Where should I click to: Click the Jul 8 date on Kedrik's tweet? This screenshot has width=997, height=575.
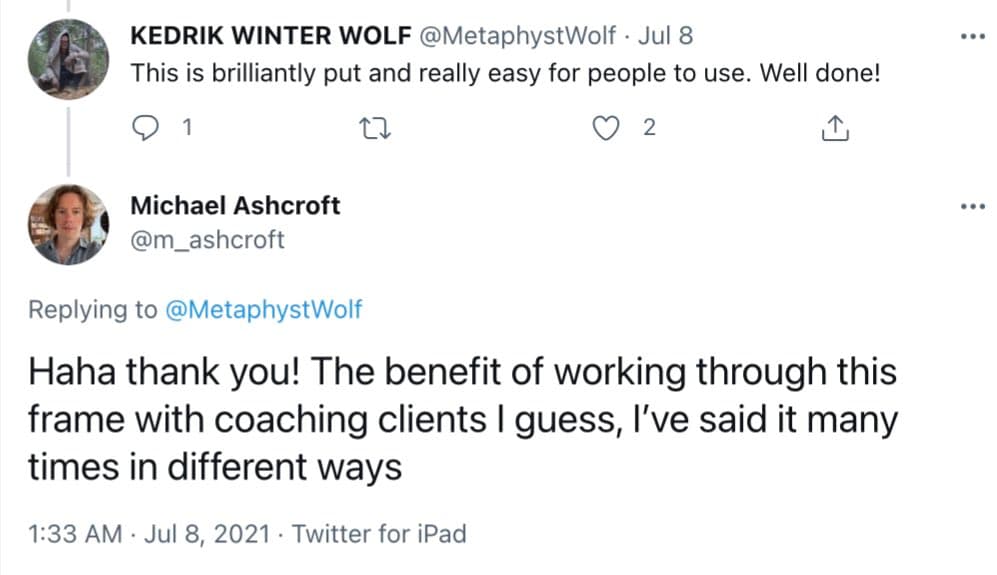coord(665,36)
